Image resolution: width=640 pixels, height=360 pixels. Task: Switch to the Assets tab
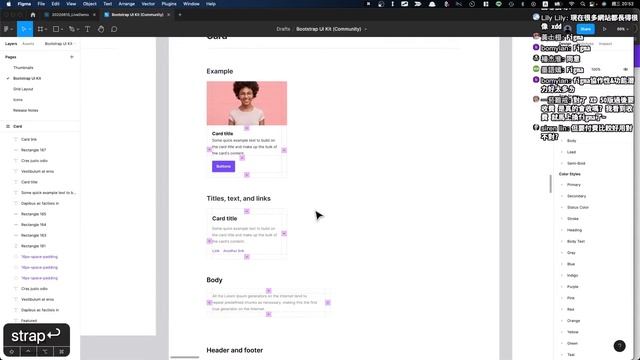pyautogui.click(x=28, y=44)
